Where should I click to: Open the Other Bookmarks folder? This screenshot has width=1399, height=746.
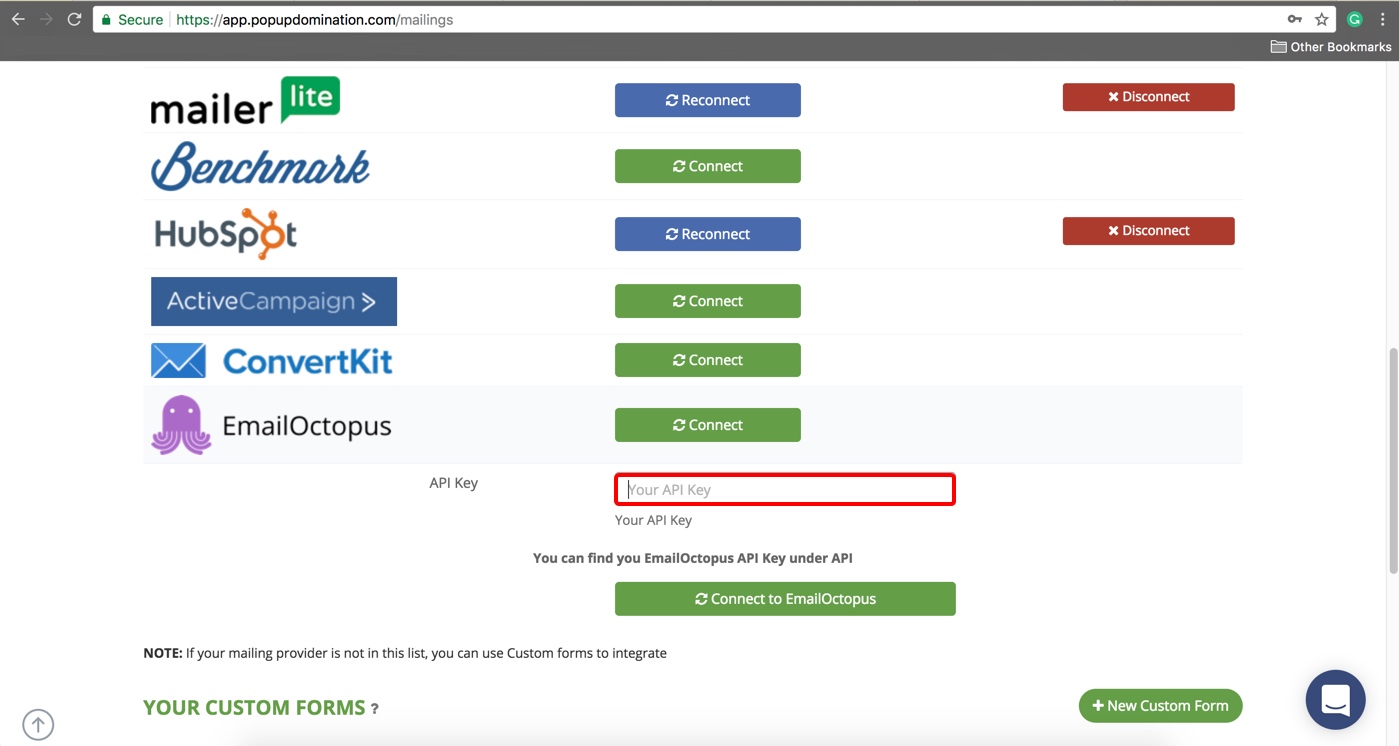pos(1331,46)
